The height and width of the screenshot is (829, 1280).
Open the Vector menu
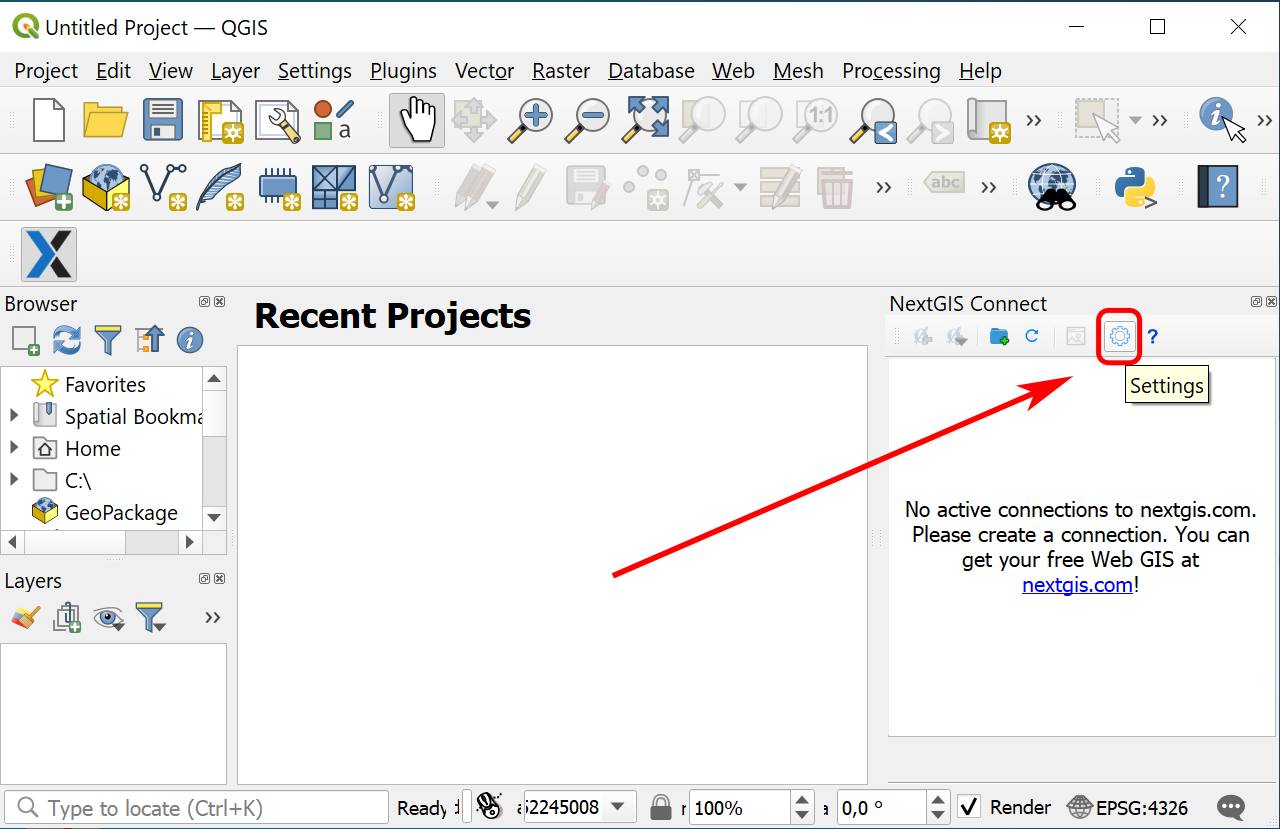[x=484, y=71]
